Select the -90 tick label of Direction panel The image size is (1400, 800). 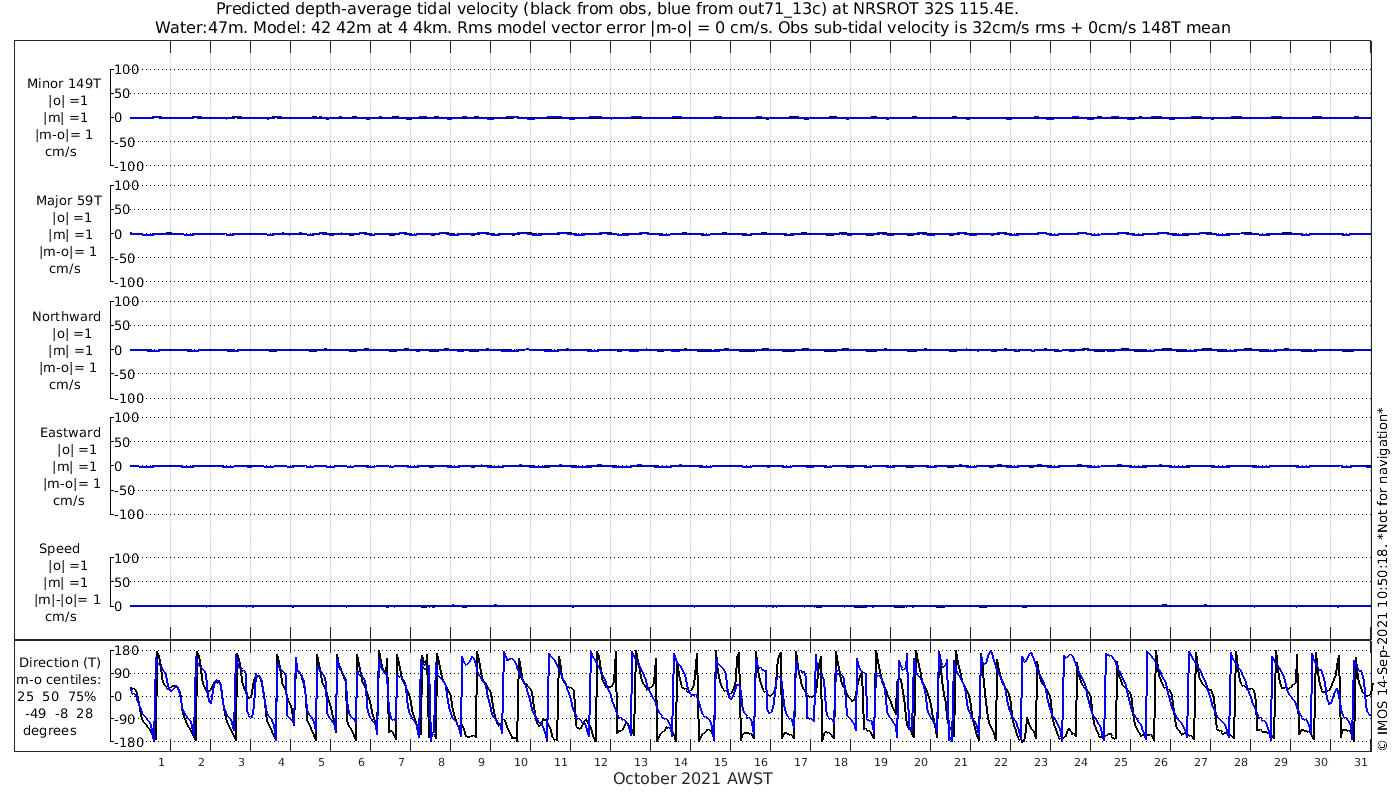(124, 719)
